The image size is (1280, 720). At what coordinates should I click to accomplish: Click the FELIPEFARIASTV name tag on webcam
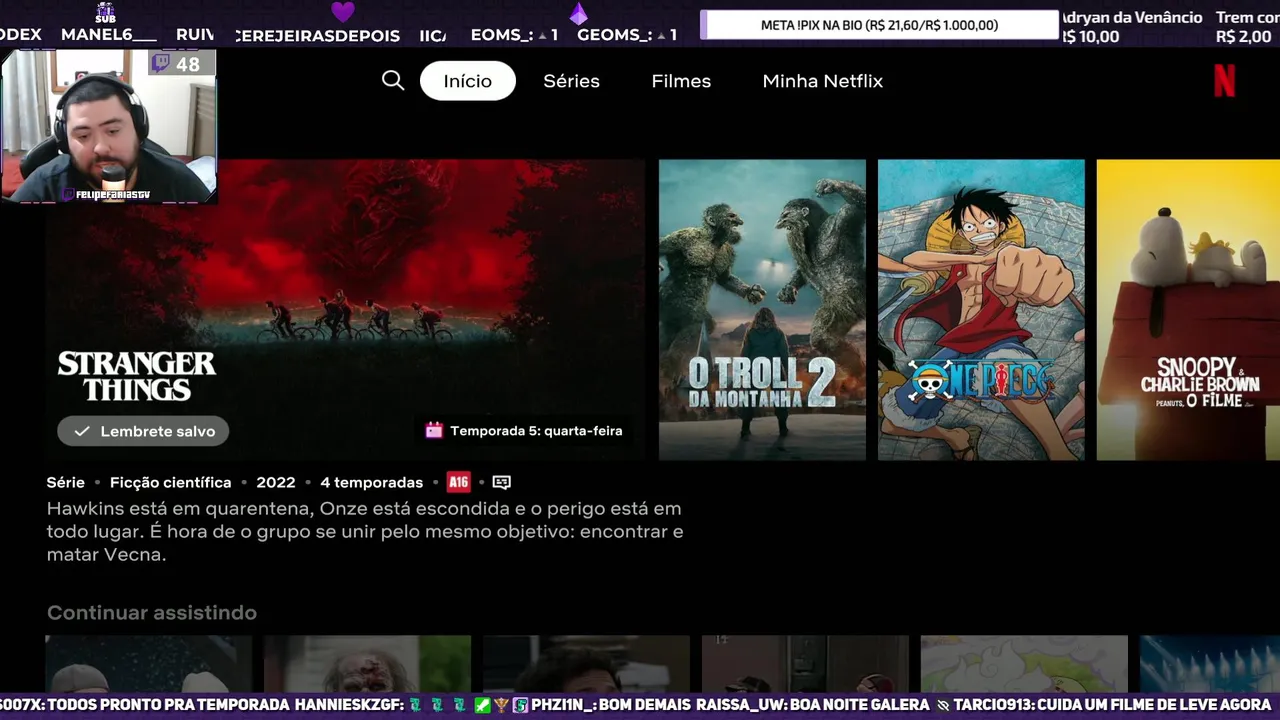tap(105, 194)
